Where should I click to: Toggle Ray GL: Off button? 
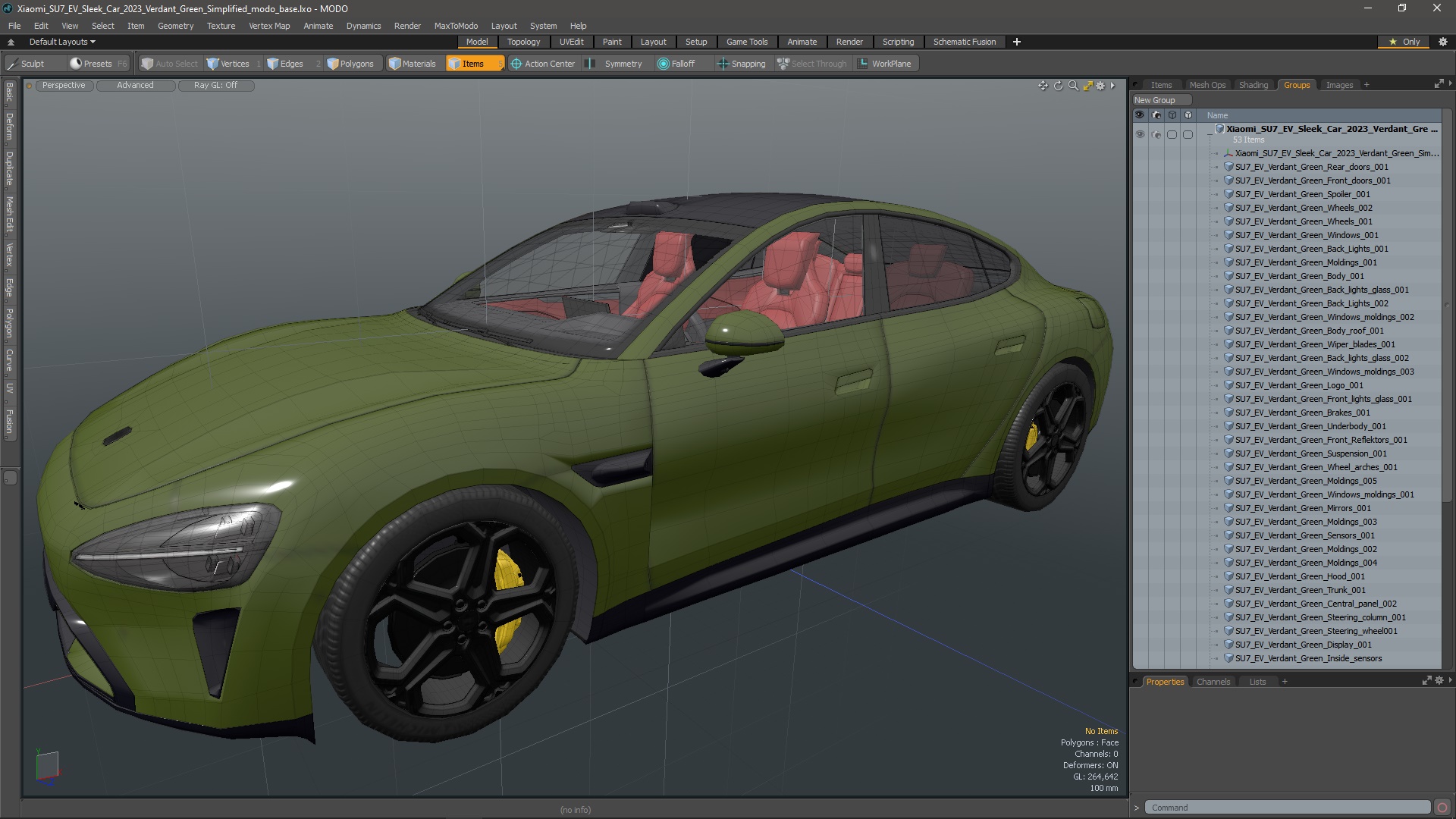click(x=215, y=86)
